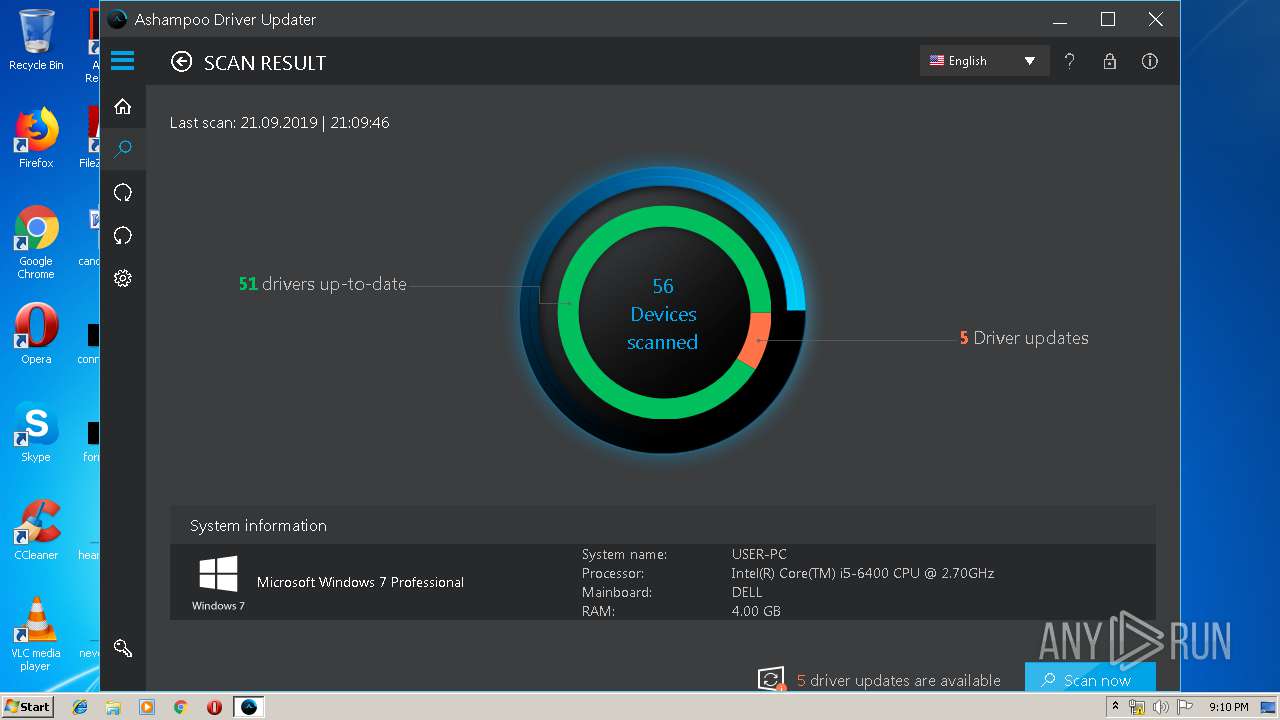
Task: Click the system name value USER-PC
Action: (759, 554)
